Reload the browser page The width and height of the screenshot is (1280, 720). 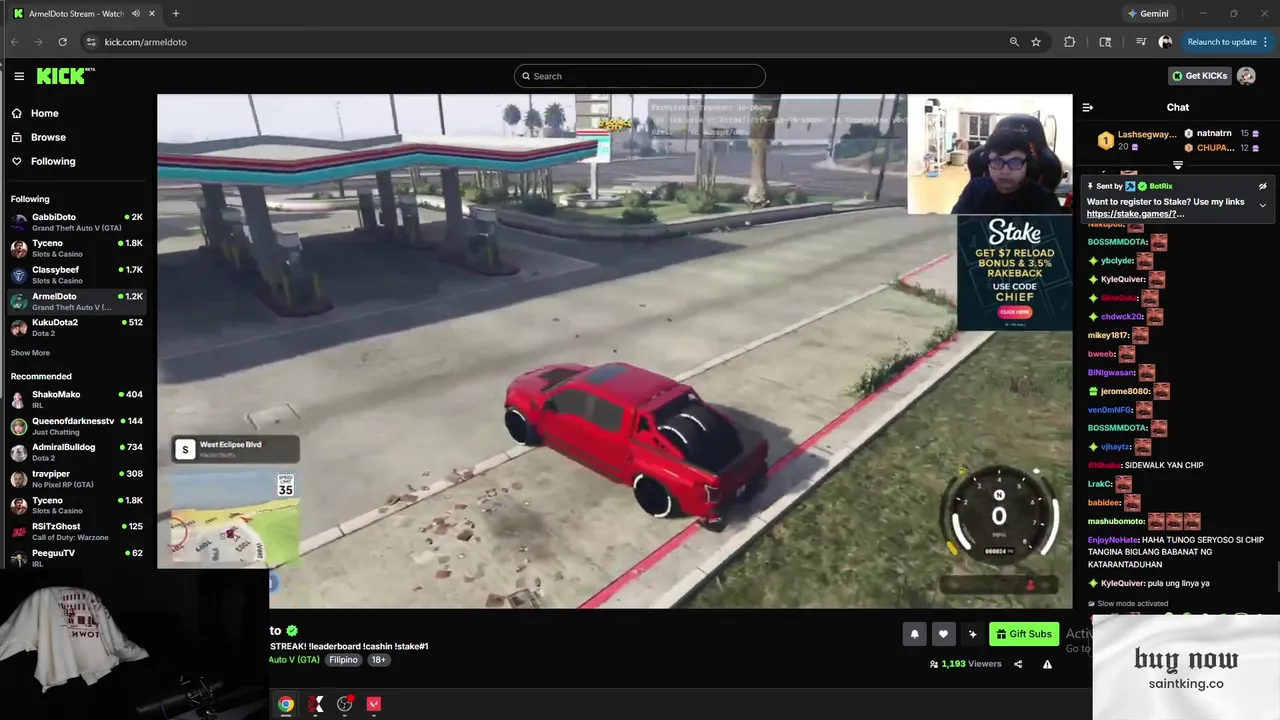pos(62,42)
